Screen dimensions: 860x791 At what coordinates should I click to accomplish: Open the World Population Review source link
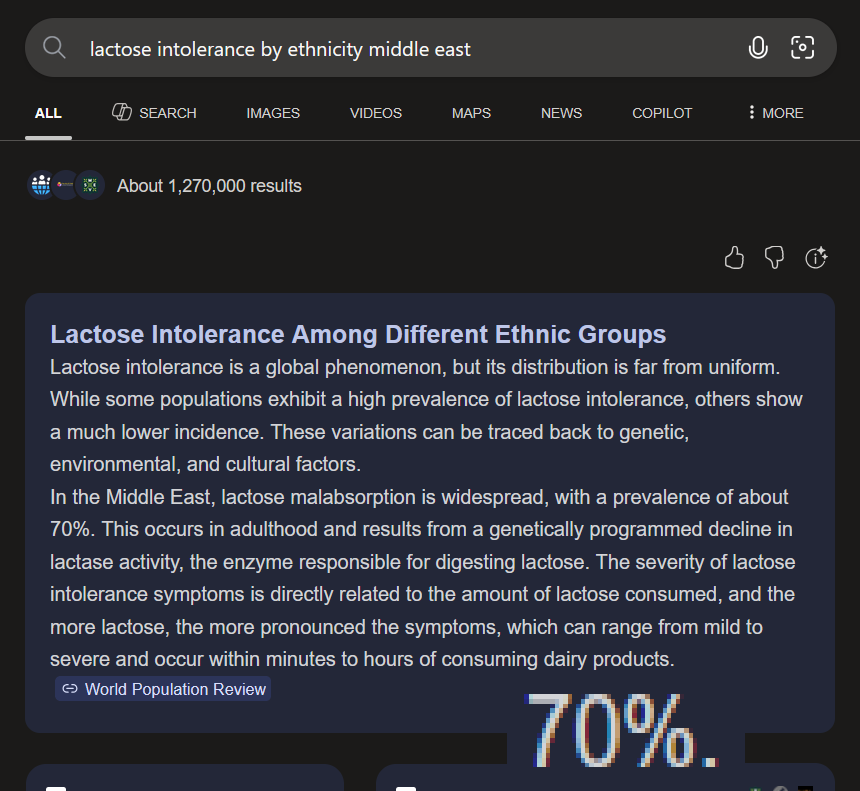(163, 688)
